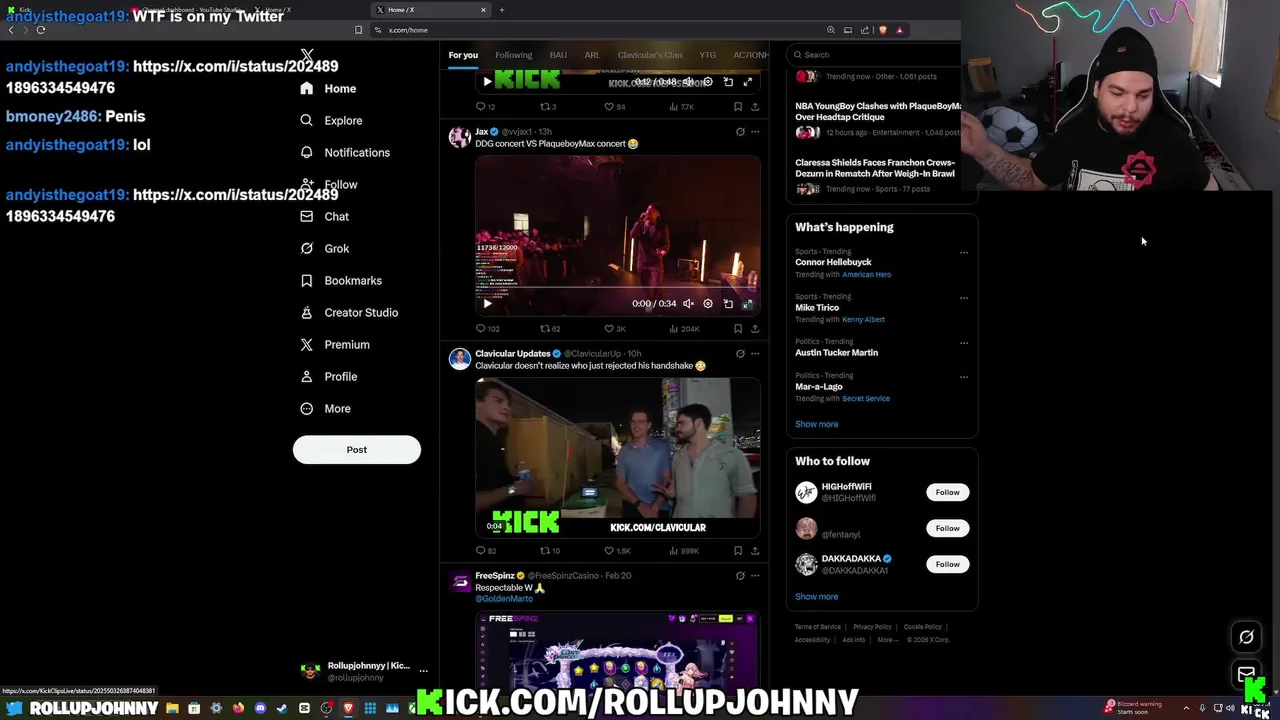
Task: Reload the page using browser refresh
Action: click(x=41, y=30)
